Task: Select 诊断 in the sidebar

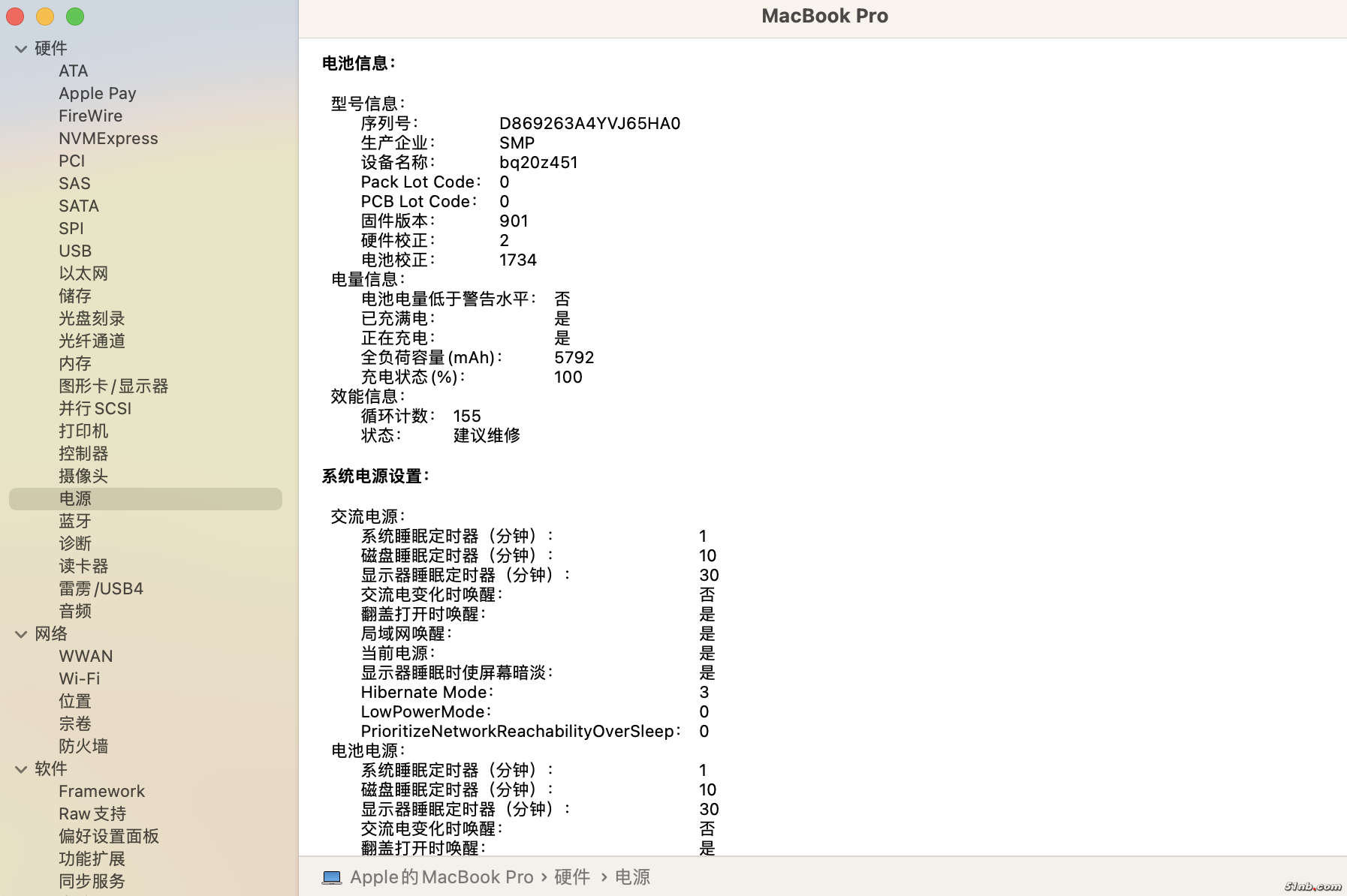Action: click(x=75, y=544)
